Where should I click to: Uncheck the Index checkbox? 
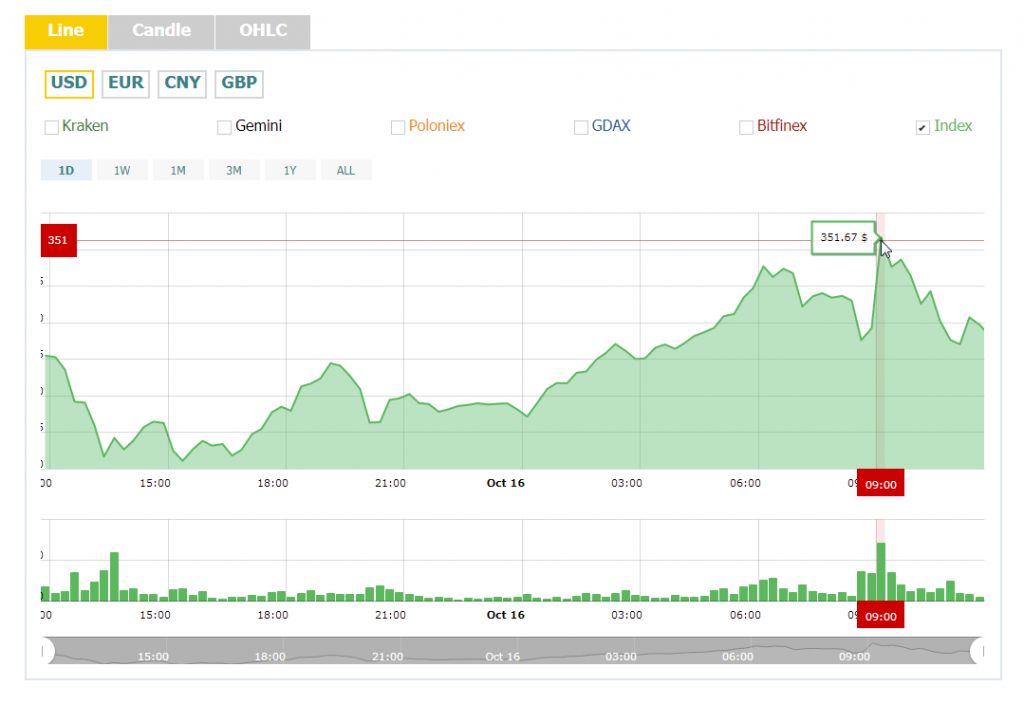pyautogui.click(x=923, y=127)
